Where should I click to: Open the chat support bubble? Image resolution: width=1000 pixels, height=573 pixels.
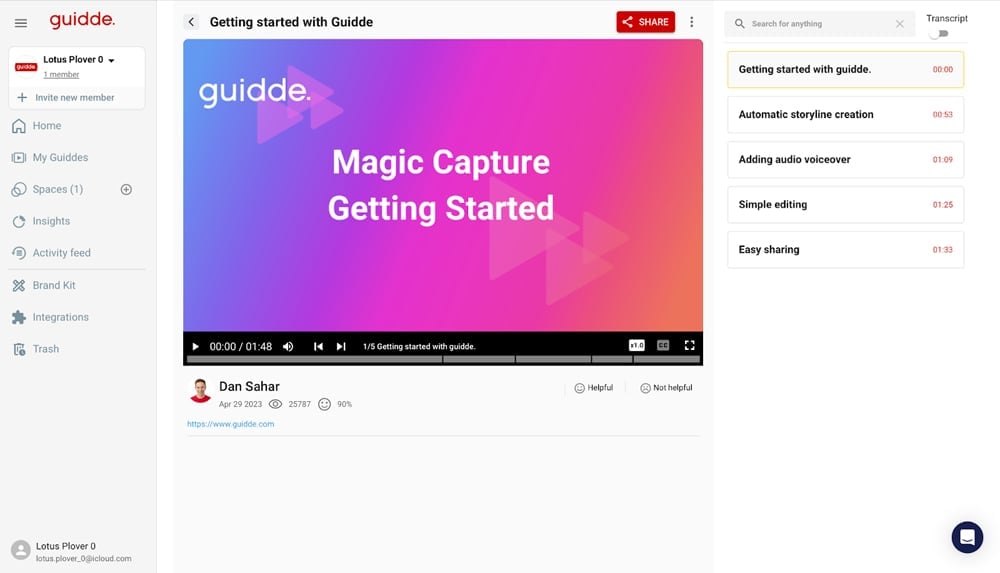click(x=967, y=537)
